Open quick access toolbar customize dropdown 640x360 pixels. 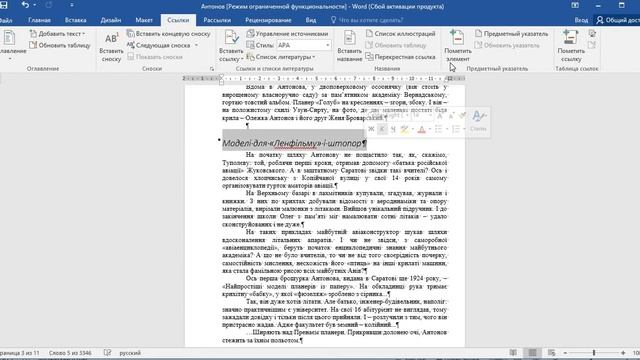pyautogui.click(x=72, y=5)
